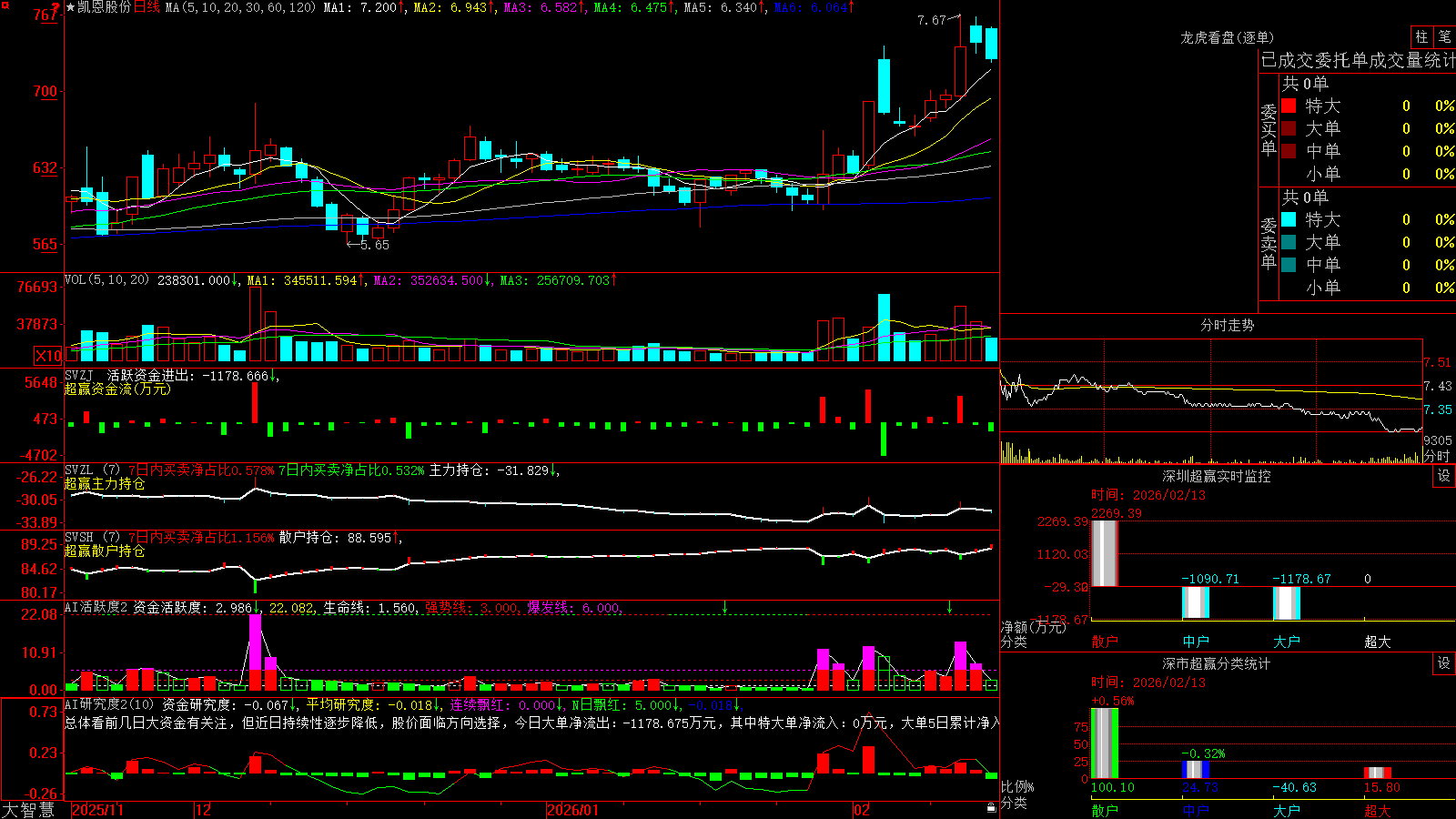Jump to the 12 month timeline marker
Screen dimensions: 1456x819
point(203,810)
